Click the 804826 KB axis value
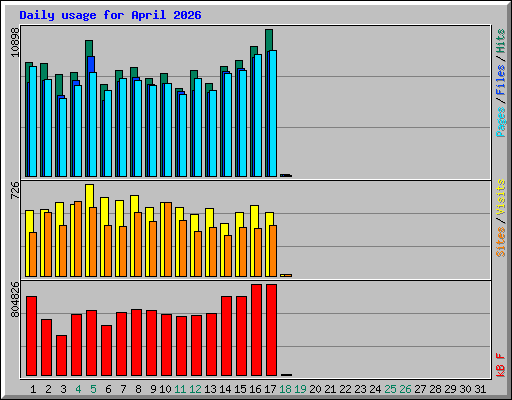Viewport: 512px width, 400px height. [15, 300]
